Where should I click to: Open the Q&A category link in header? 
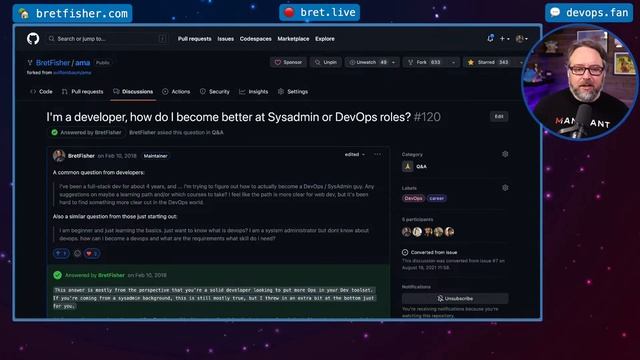(x=218, y=133)
